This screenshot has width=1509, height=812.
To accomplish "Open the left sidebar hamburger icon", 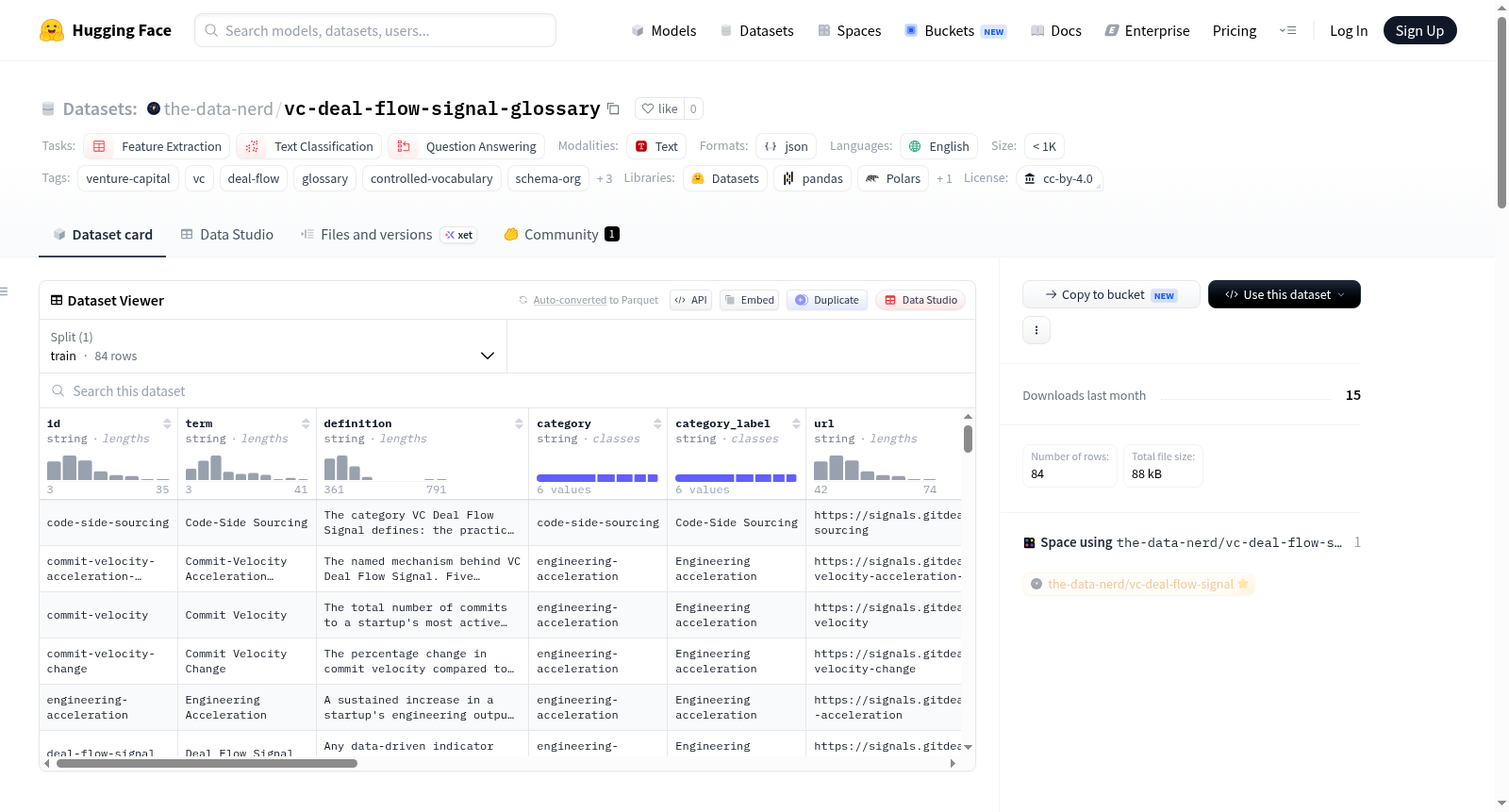I will click(x=4, y=291).
